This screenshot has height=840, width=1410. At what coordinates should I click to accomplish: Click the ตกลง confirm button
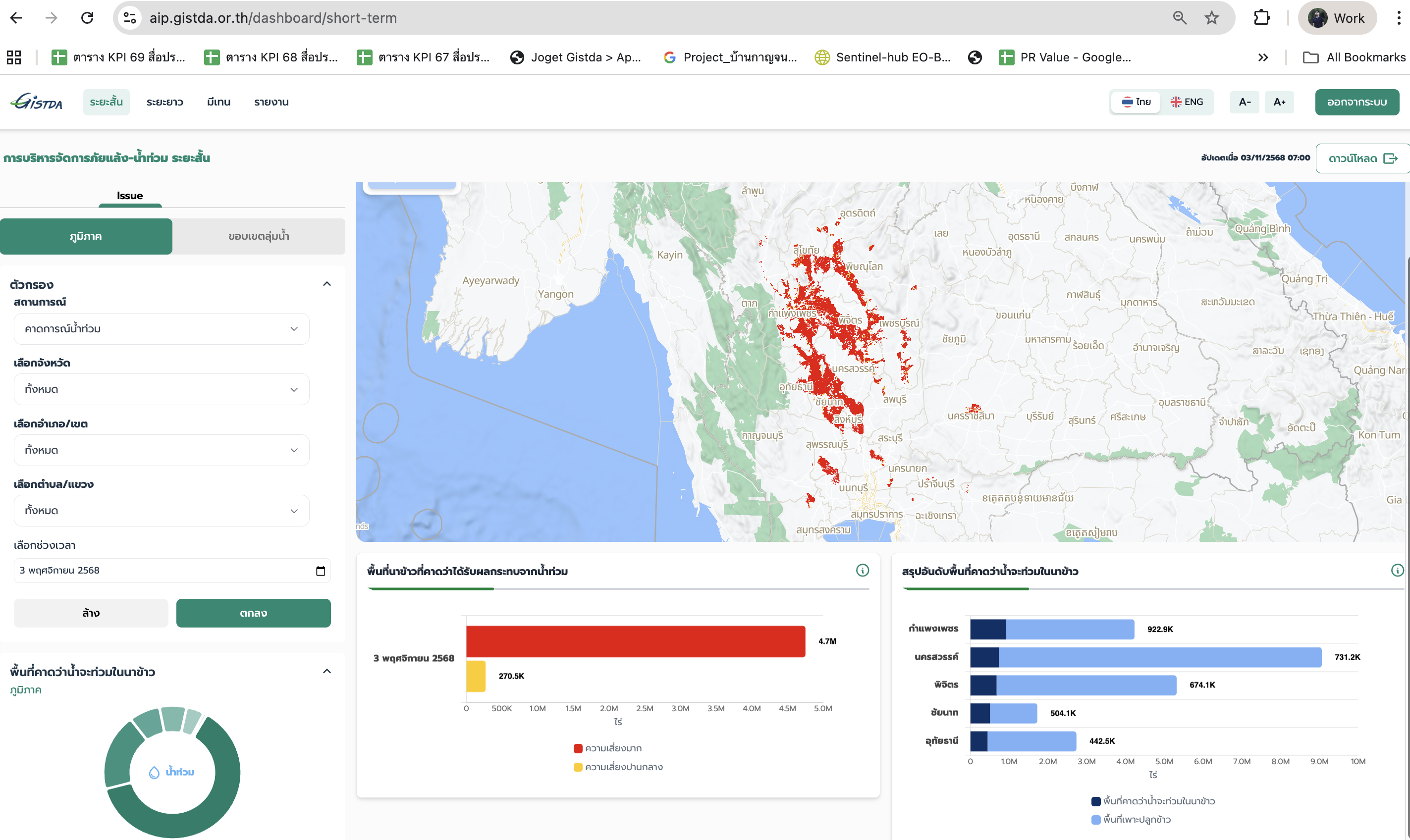pos(253,613)
